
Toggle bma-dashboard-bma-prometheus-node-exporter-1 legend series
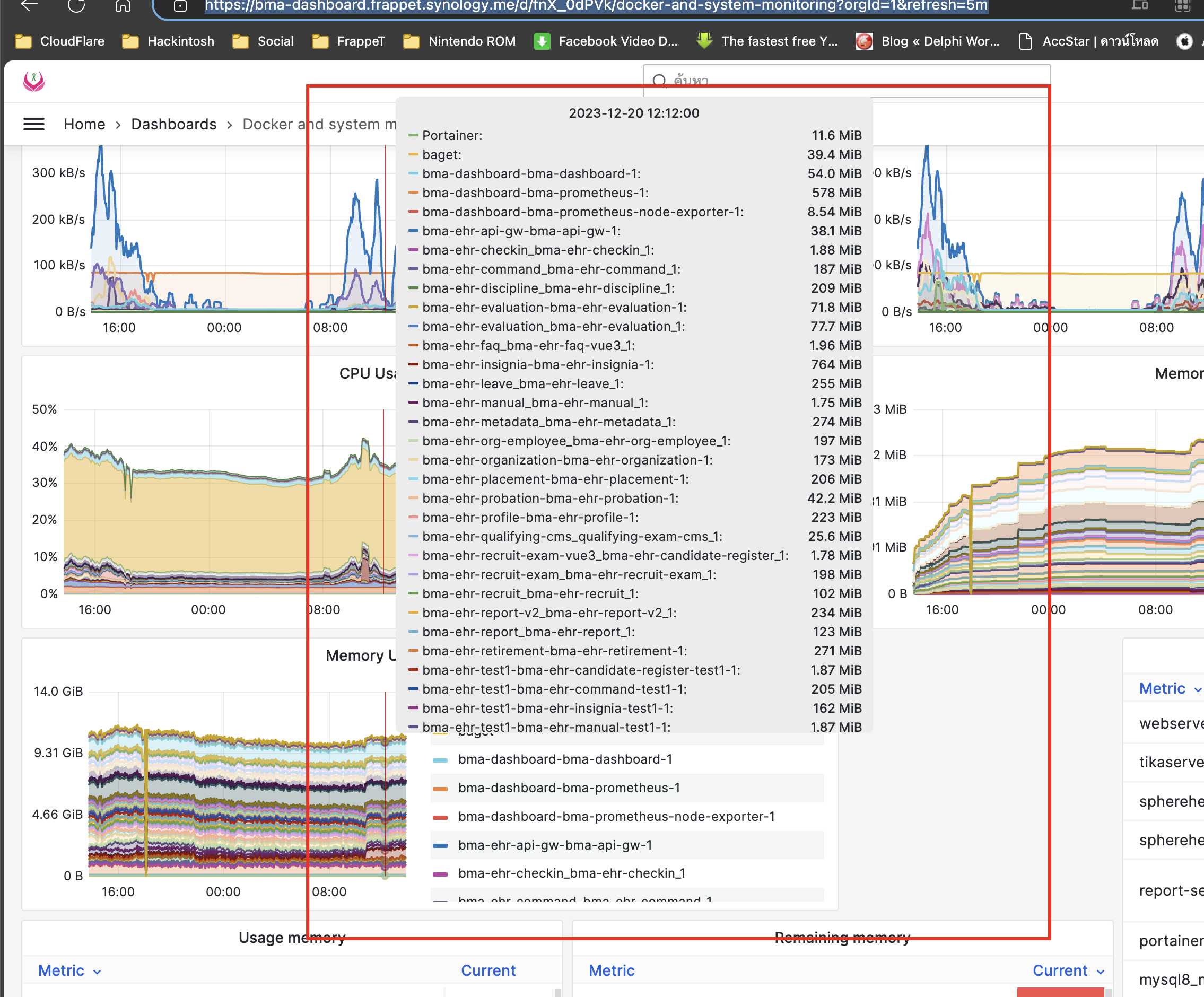coord(616,816)
